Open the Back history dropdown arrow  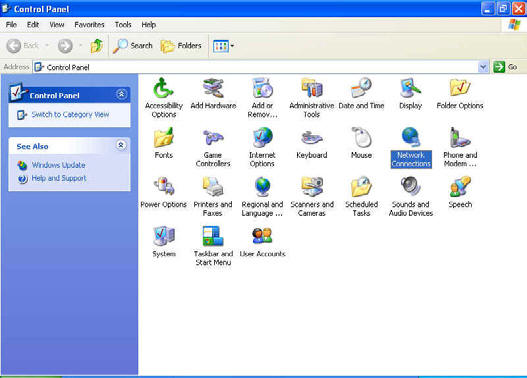tap(47, 45)
